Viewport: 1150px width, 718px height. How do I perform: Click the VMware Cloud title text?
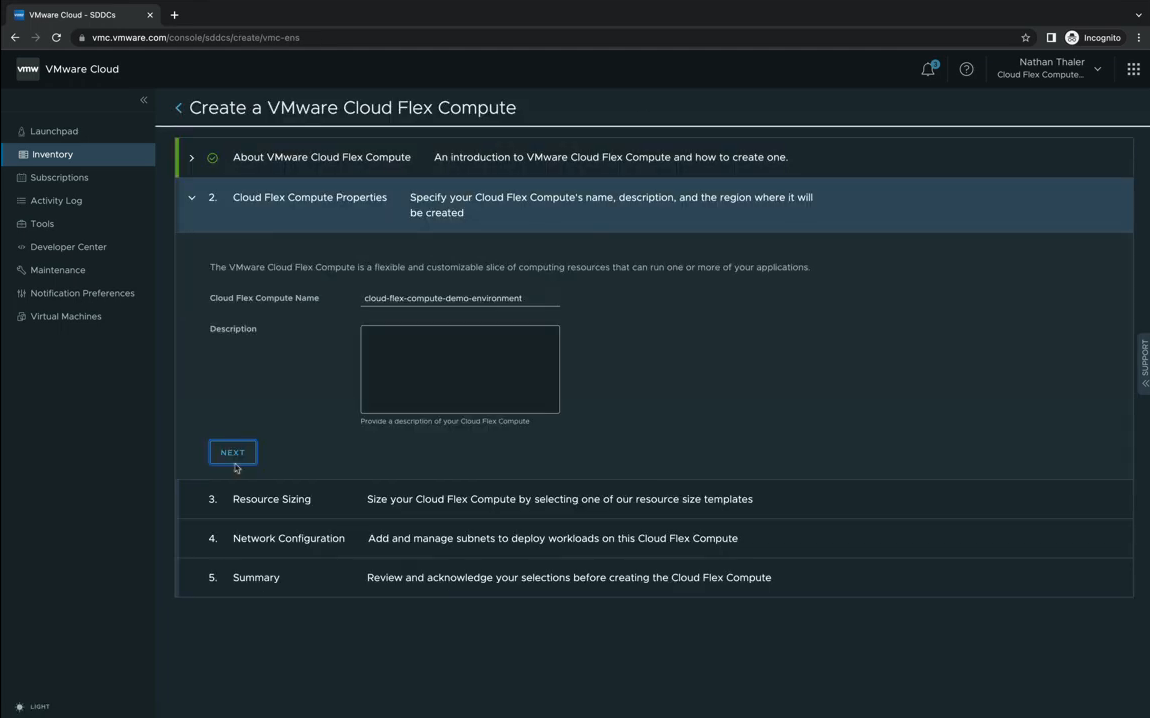pos(82,69)
